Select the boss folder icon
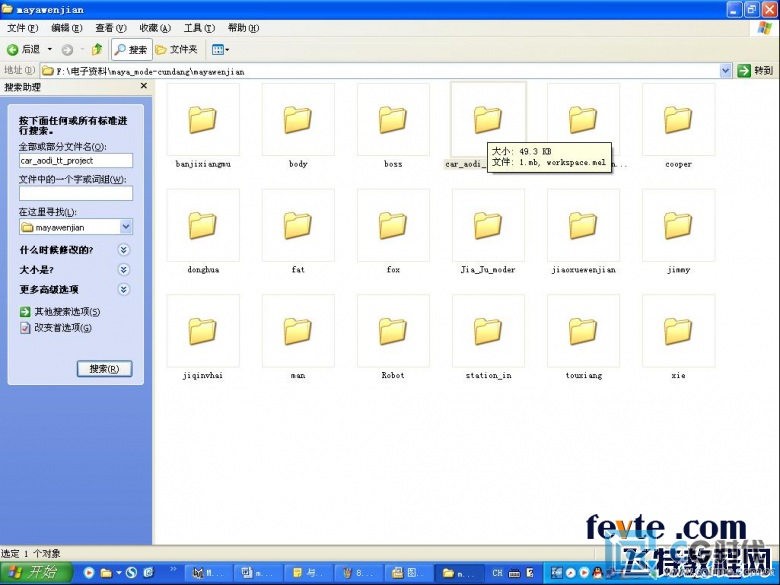 click(393, 120)
